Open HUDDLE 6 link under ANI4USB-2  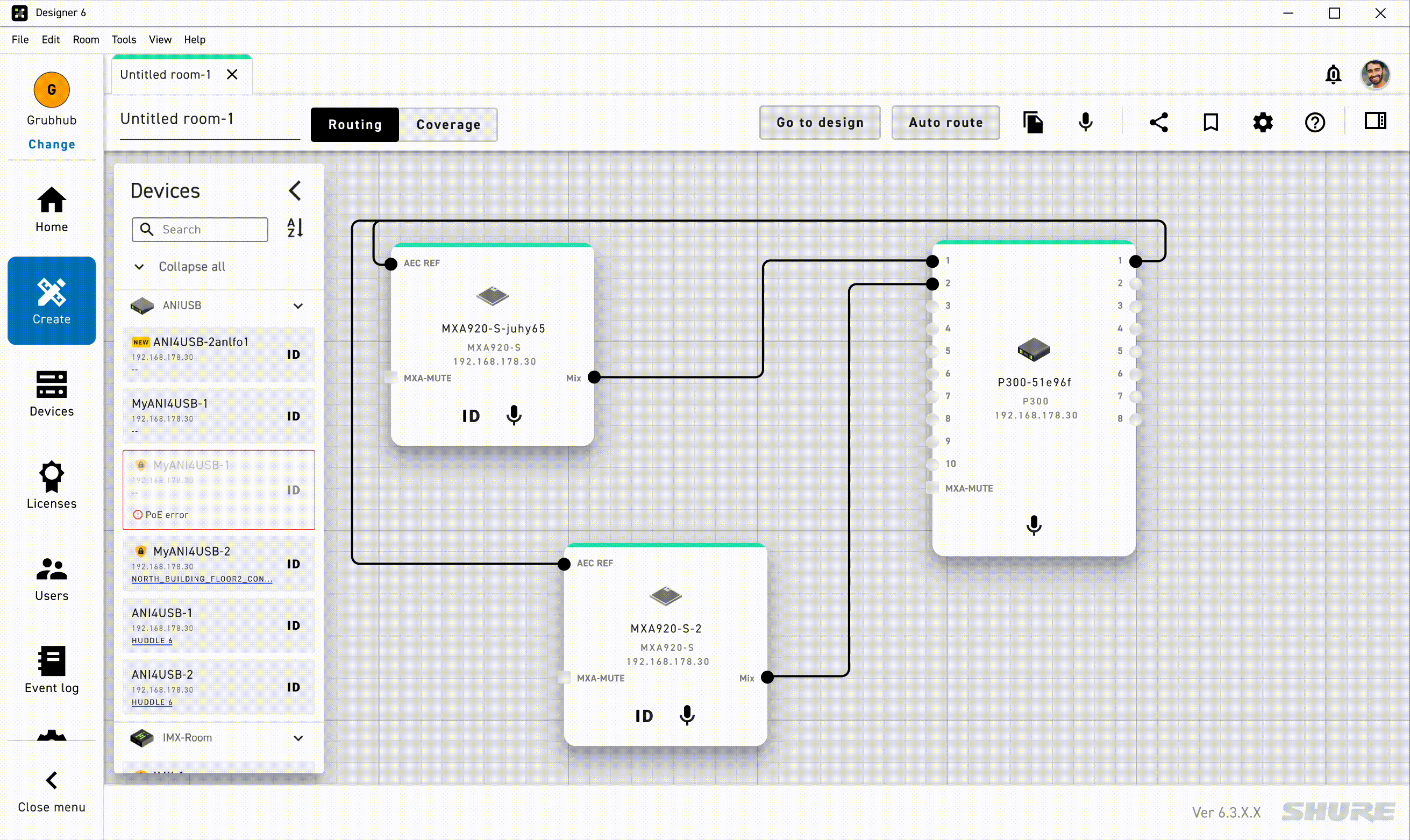click(x=152, y=702)
